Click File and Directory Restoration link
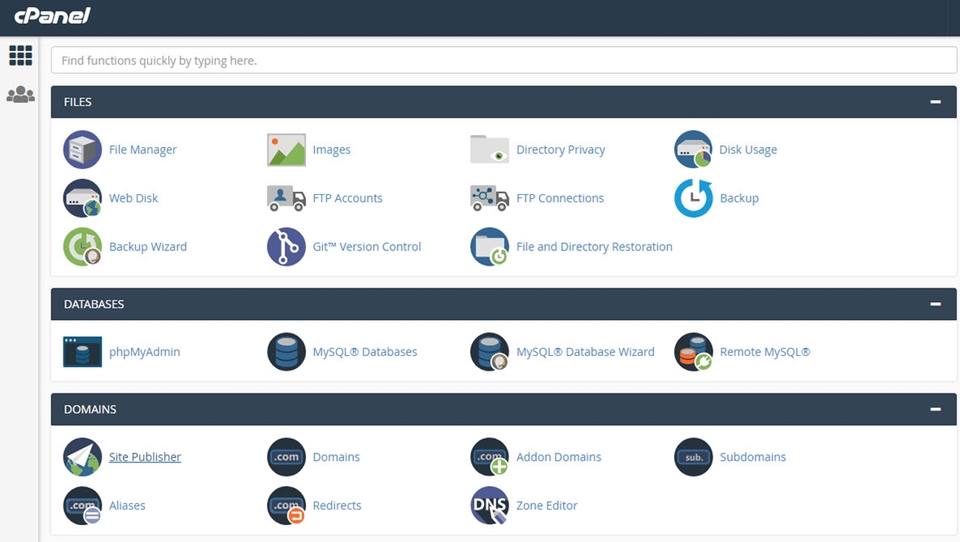960x542 pixels. 594,246
